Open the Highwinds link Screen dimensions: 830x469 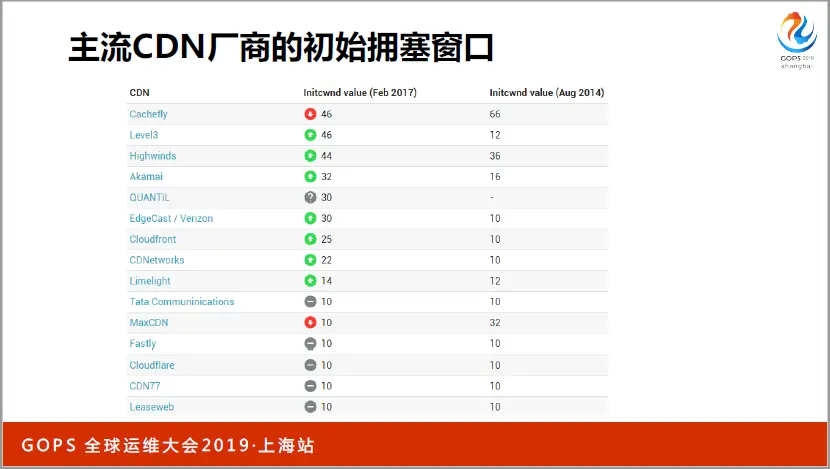[x=152, y=156]
